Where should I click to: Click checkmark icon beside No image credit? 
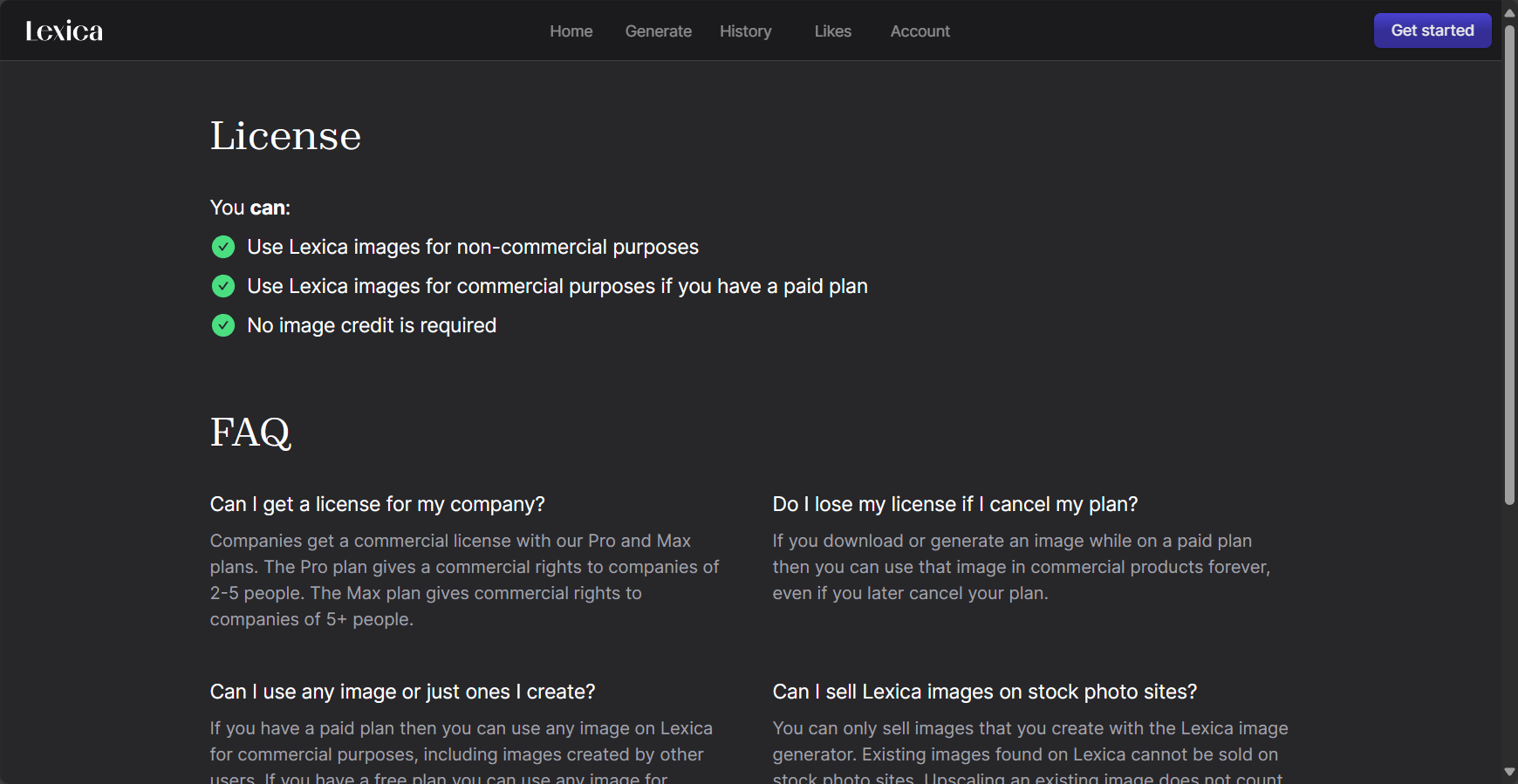pyautogui.click(x=223, y=325)
